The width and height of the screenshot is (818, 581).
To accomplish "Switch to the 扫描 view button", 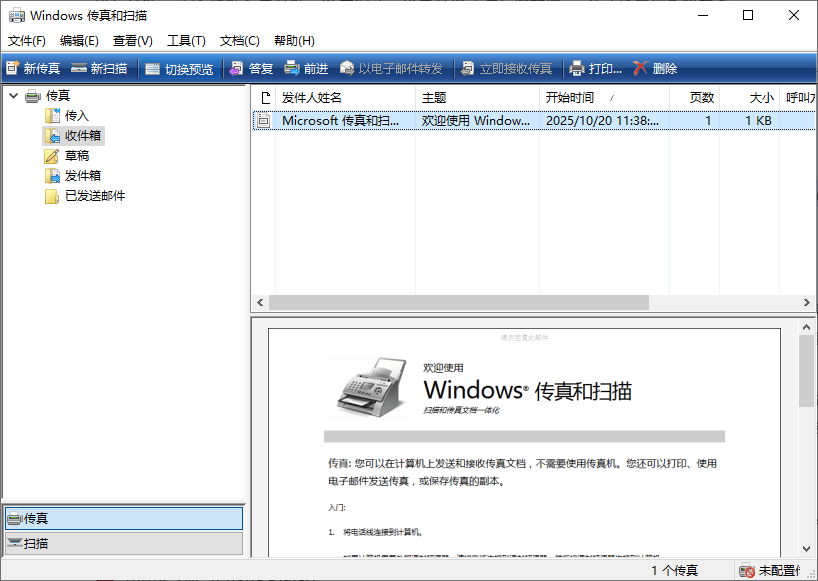I will [x=124, y=543].
